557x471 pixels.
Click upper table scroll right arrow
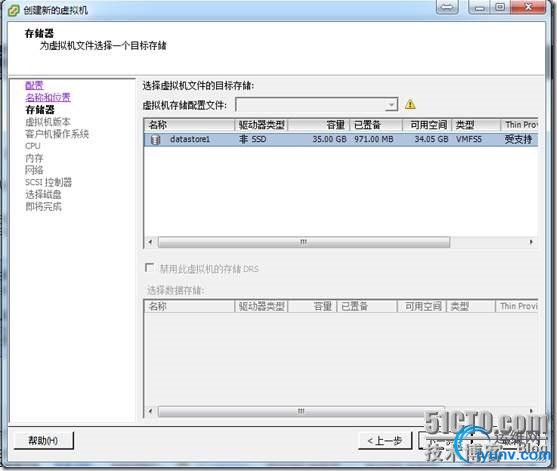[531, 242]
